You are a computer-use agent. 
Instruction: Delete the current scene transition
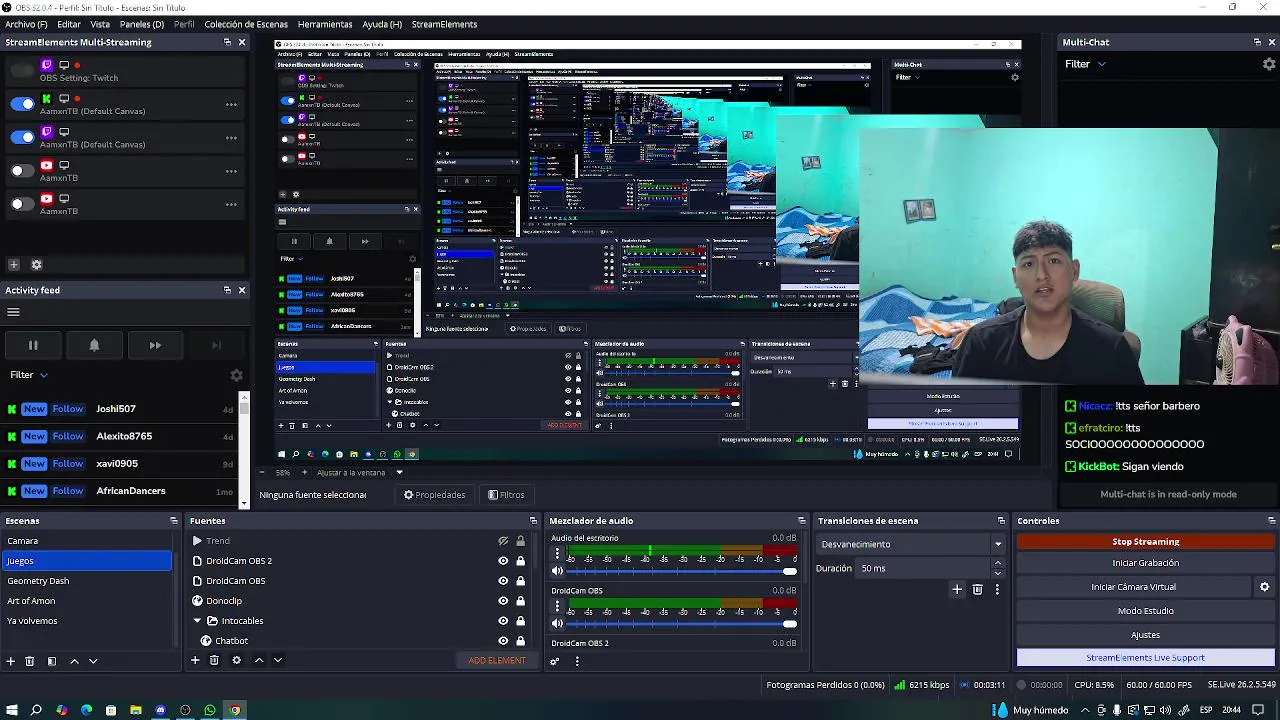(977, 589)
